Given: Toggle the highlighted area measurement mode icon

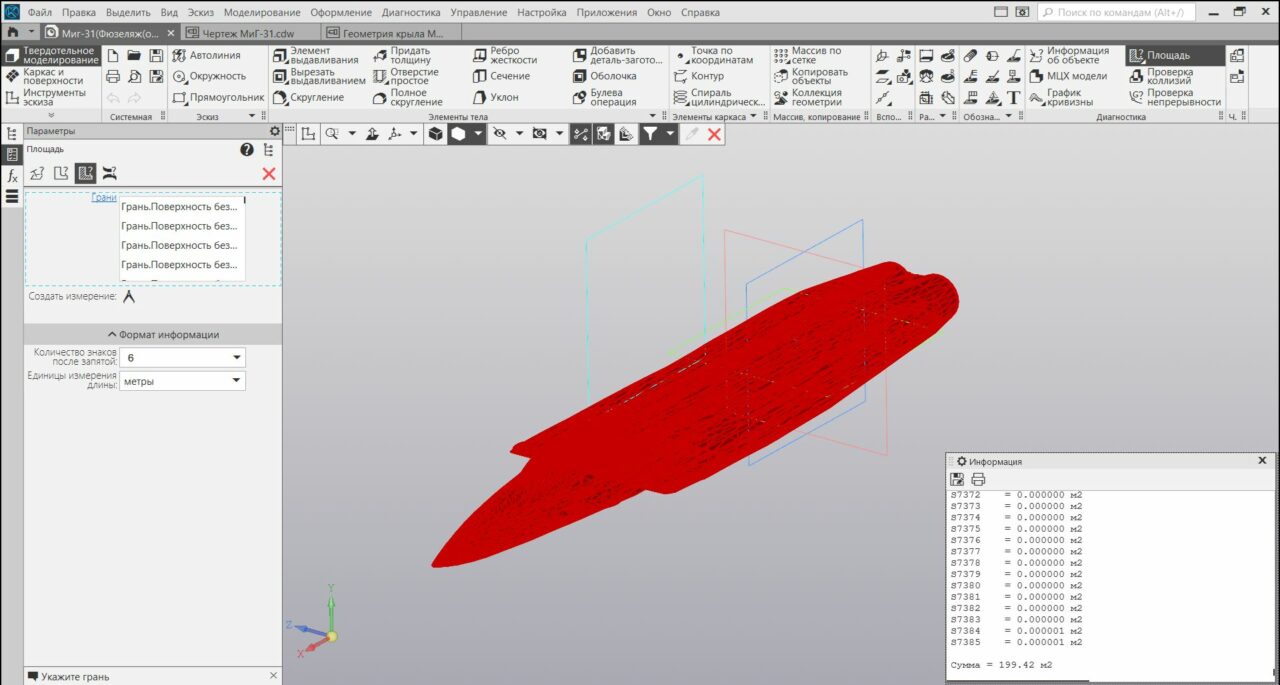Looking at the screenshot, I should point(85,173).
